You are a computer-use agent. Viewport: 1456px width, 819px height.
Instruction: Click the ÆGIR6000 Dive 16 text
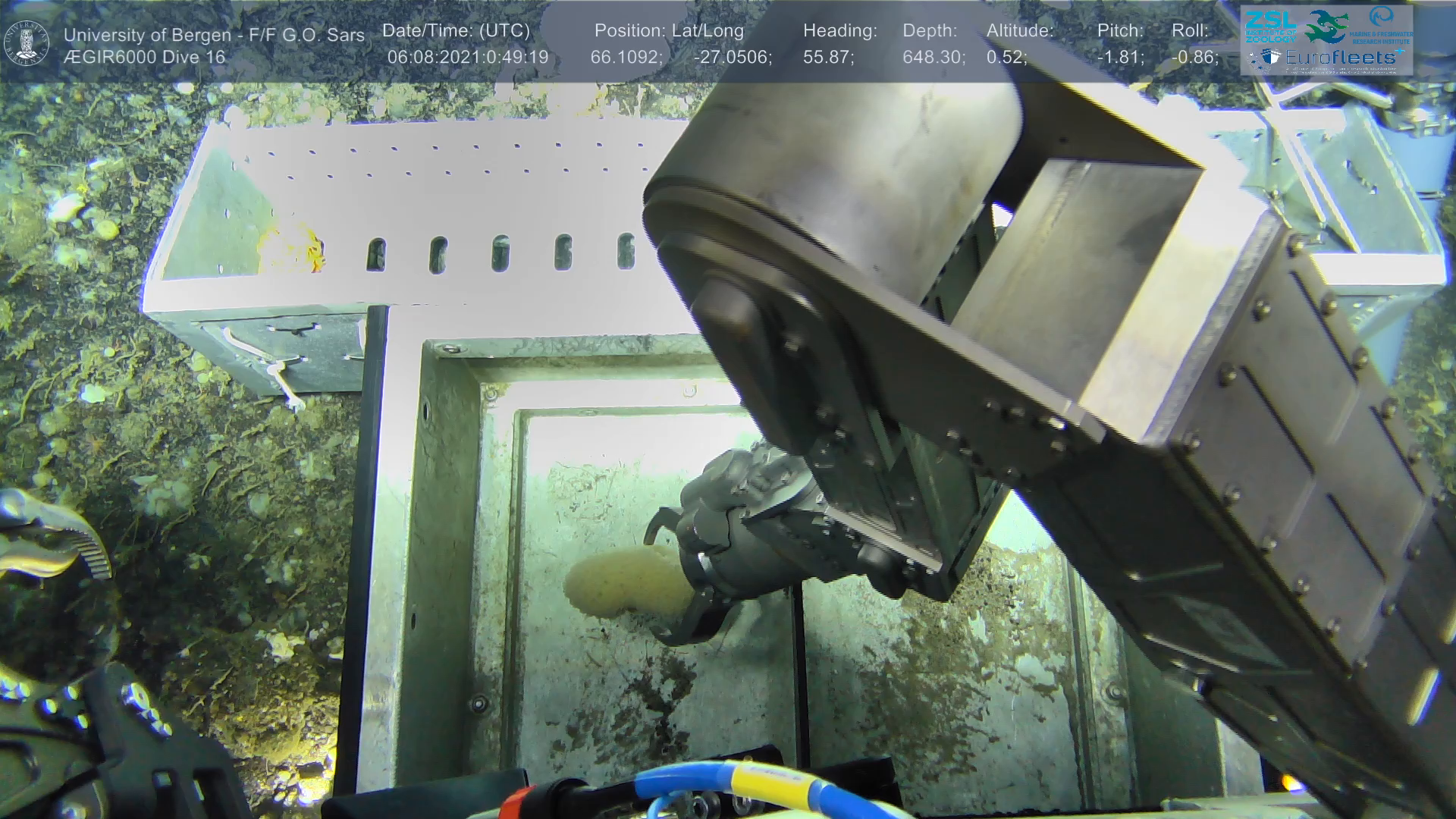(144, 58)
